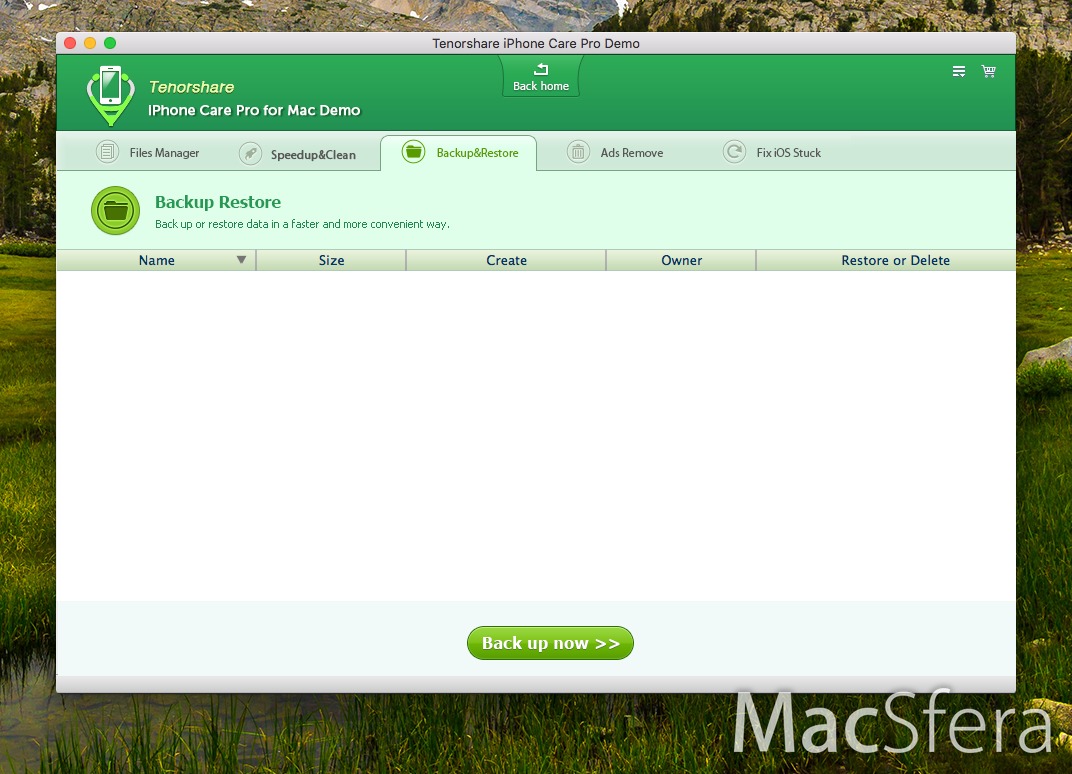Minimize the window with the yellow button
Viewport: 1072px width, 774px height.
pyautogui.click(x=90, y=43)
